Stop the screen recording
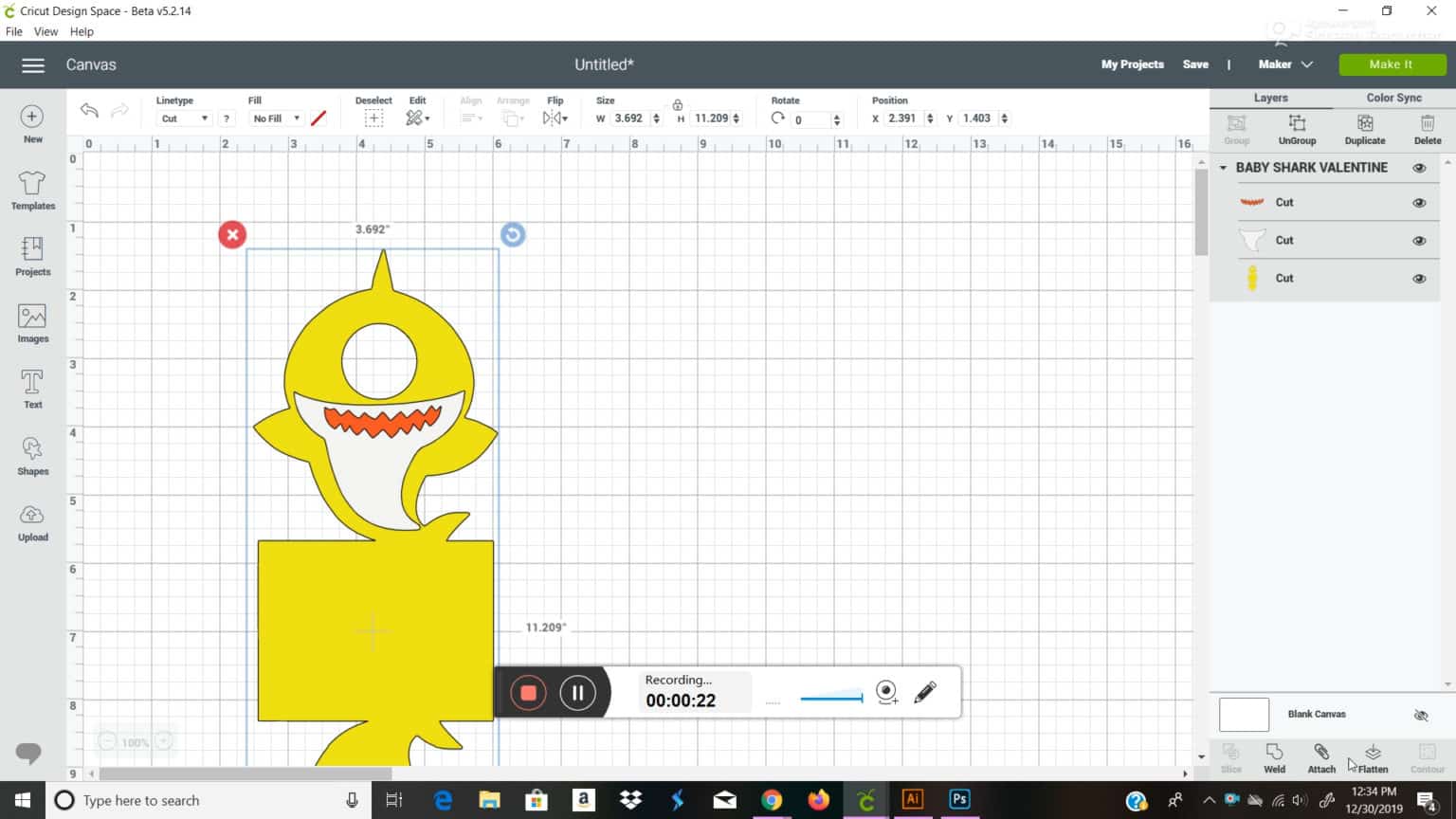Viewport: 1456px width, 819px height. coord(528,693)
